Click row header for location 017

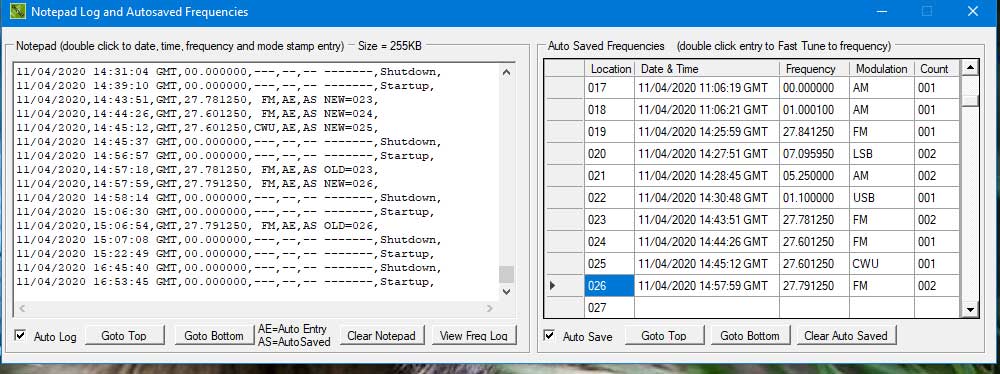coord(564,88)
